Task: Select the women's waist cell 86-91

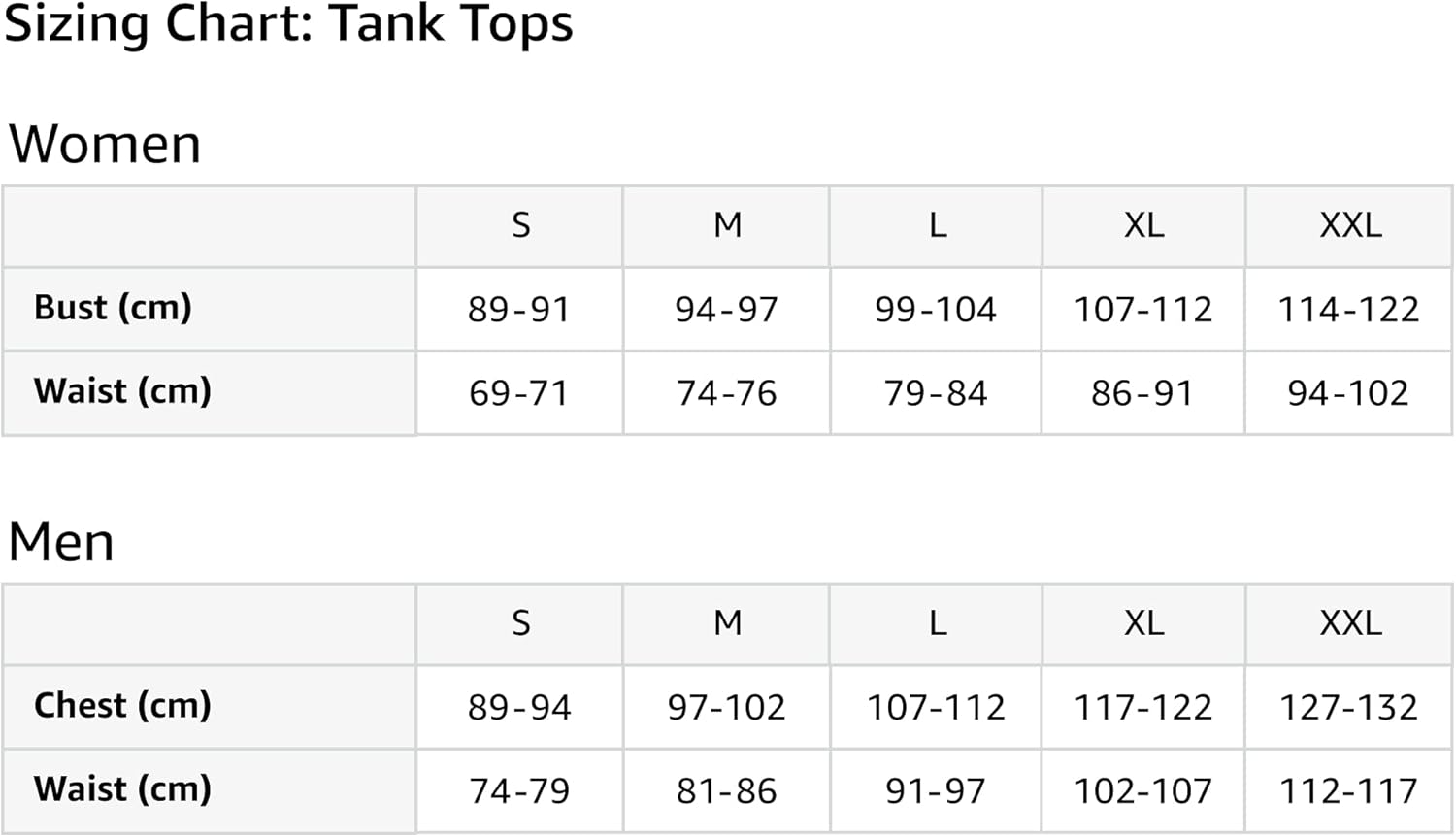Action: coord(1142,393)
